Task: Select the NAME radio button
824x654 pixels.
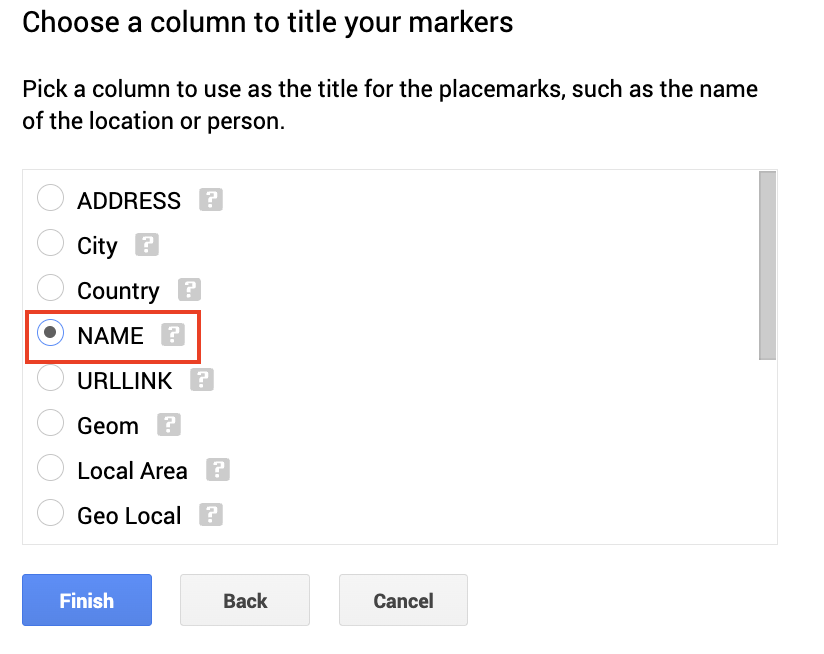Action: click(50, 333)
